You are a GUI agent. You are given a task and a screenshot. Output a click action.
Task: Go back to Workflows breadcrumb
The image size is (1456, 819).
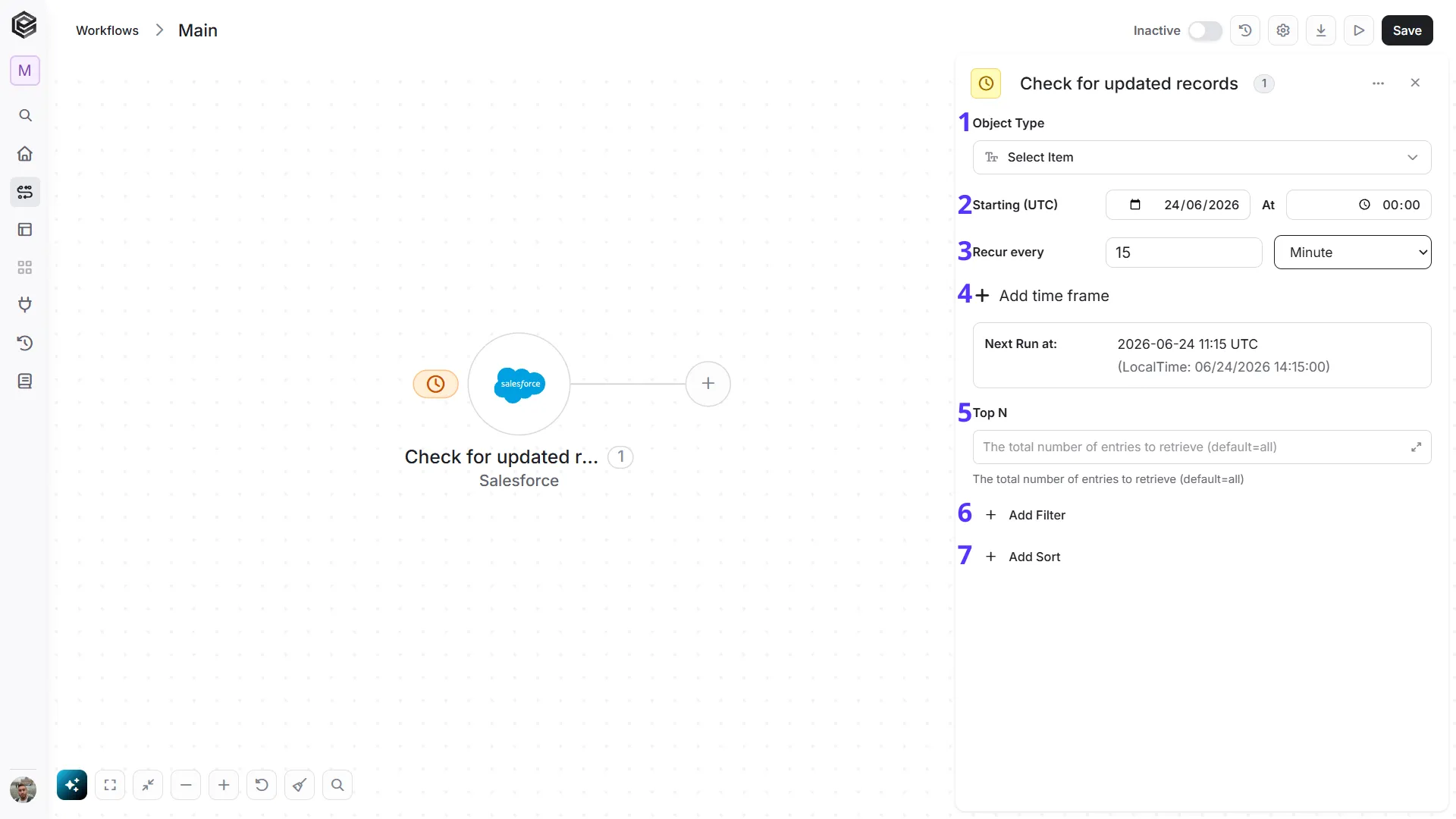tap(107, 30)
